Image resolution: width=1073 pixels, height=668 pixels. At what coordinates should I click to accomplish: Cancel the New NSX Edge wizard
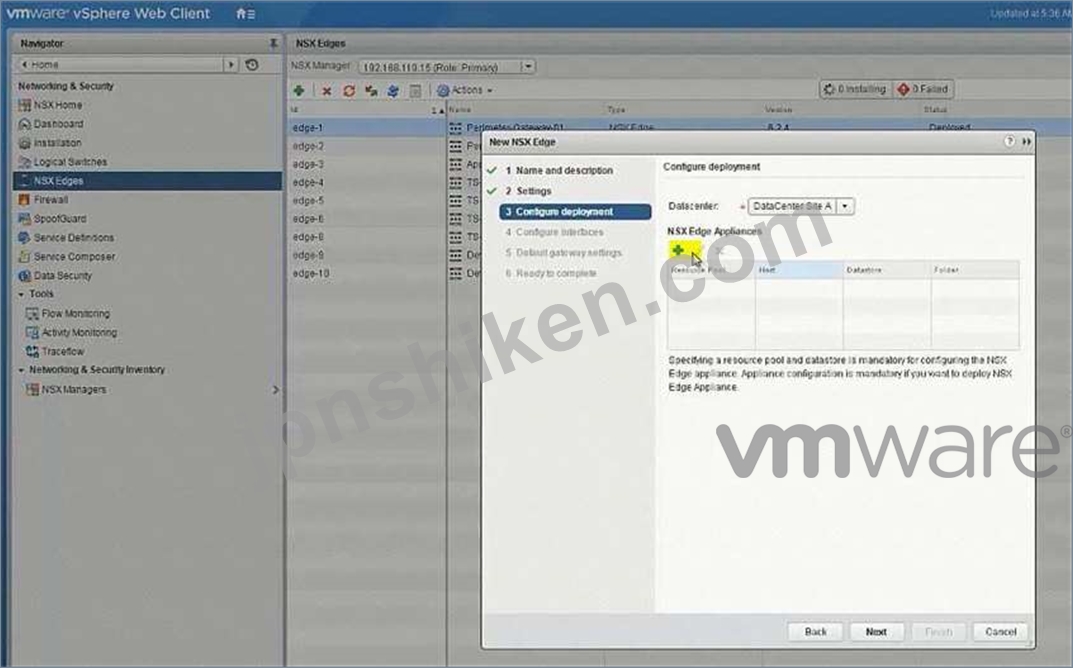1000,632
